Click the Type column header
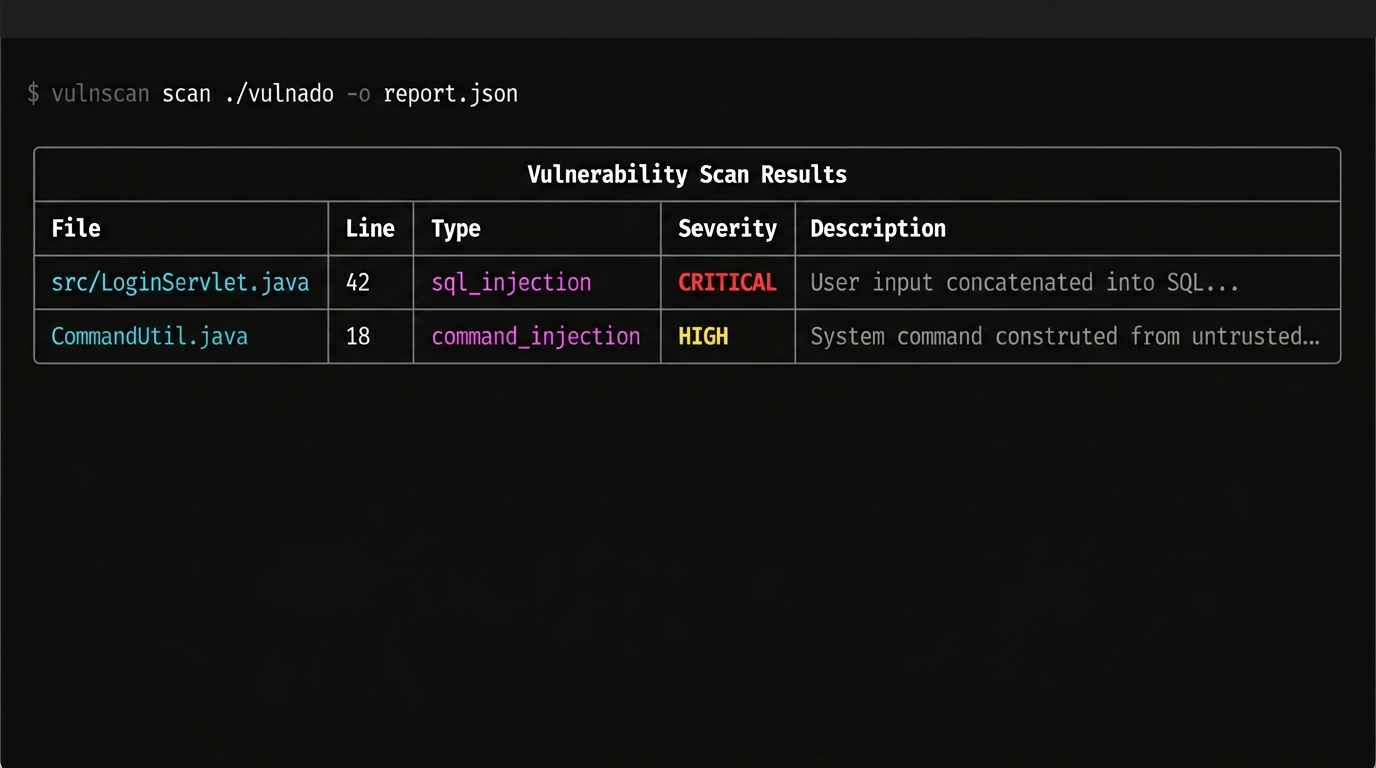The image size is (1376, 768). pyautogui.click(x=455, y=228)
